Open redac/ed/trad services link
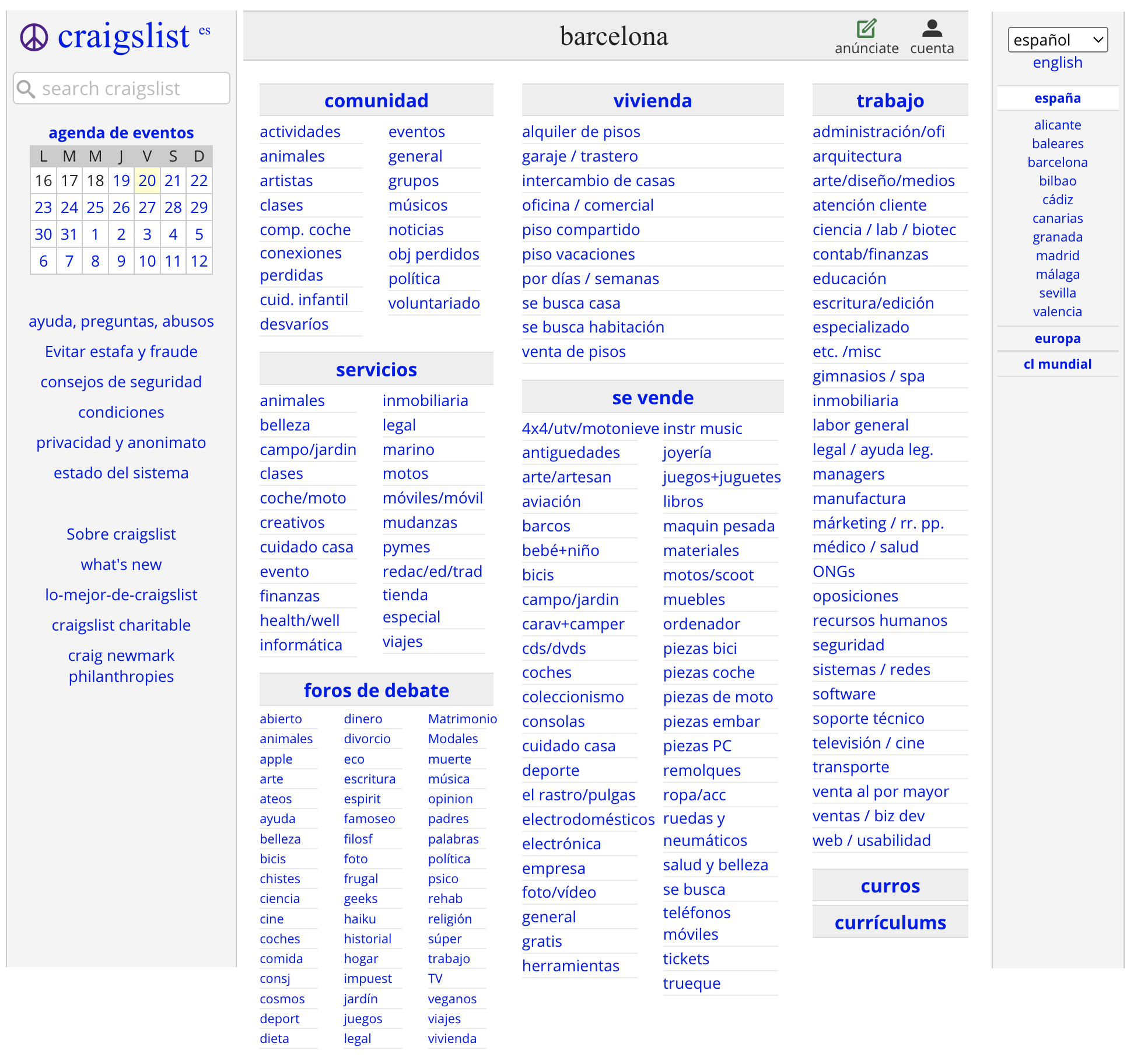This screenshot has width=1134, height=1064. tap(432, 572)
